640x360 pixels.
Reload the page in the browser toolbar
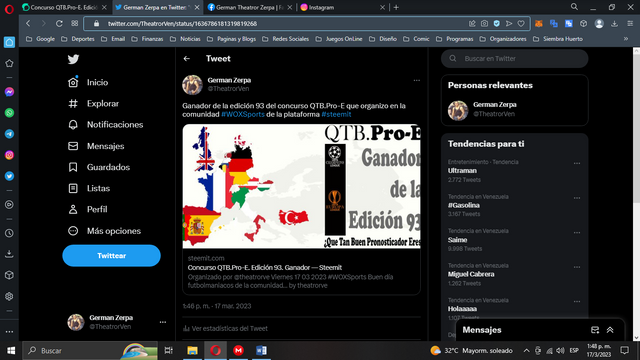point(59,24)
